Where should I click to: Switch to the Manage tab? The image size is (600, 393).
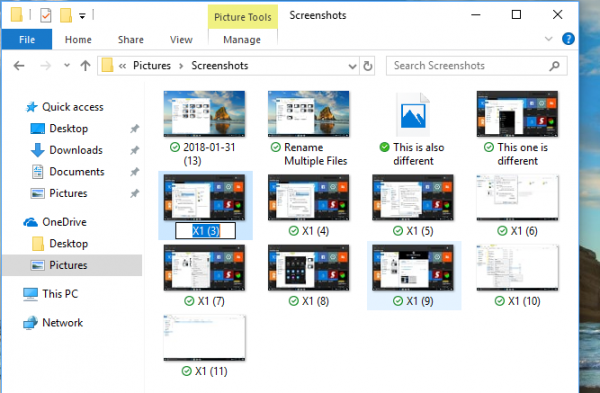point(242,40)
